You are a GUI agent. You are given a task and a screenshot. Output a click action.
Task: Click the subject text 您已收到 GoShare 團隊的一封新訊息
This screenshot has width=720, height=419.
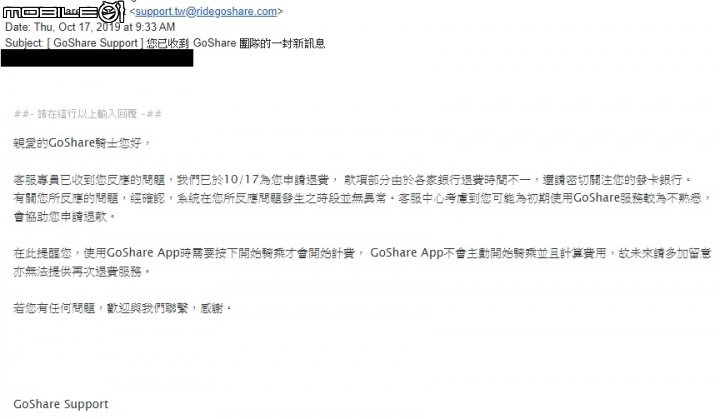[x=236, y=43]
